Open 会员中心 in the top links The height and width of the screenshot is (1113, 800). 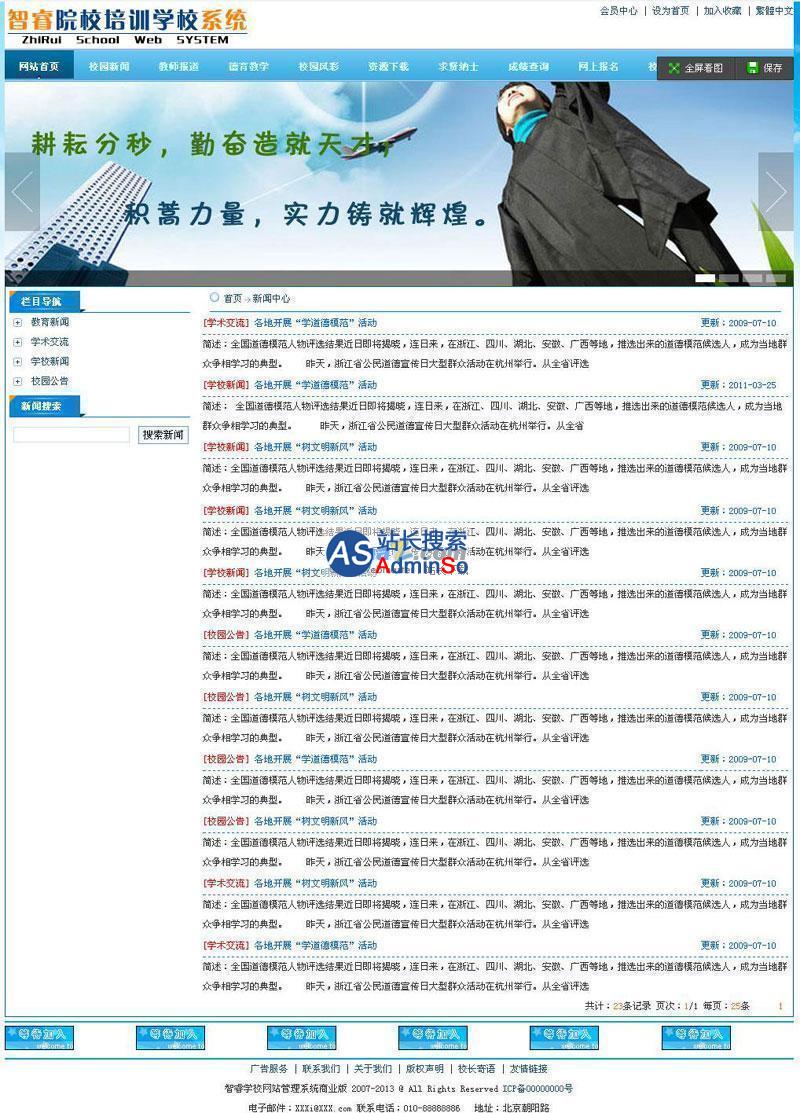pyautogui.click(x=619, y=11)
